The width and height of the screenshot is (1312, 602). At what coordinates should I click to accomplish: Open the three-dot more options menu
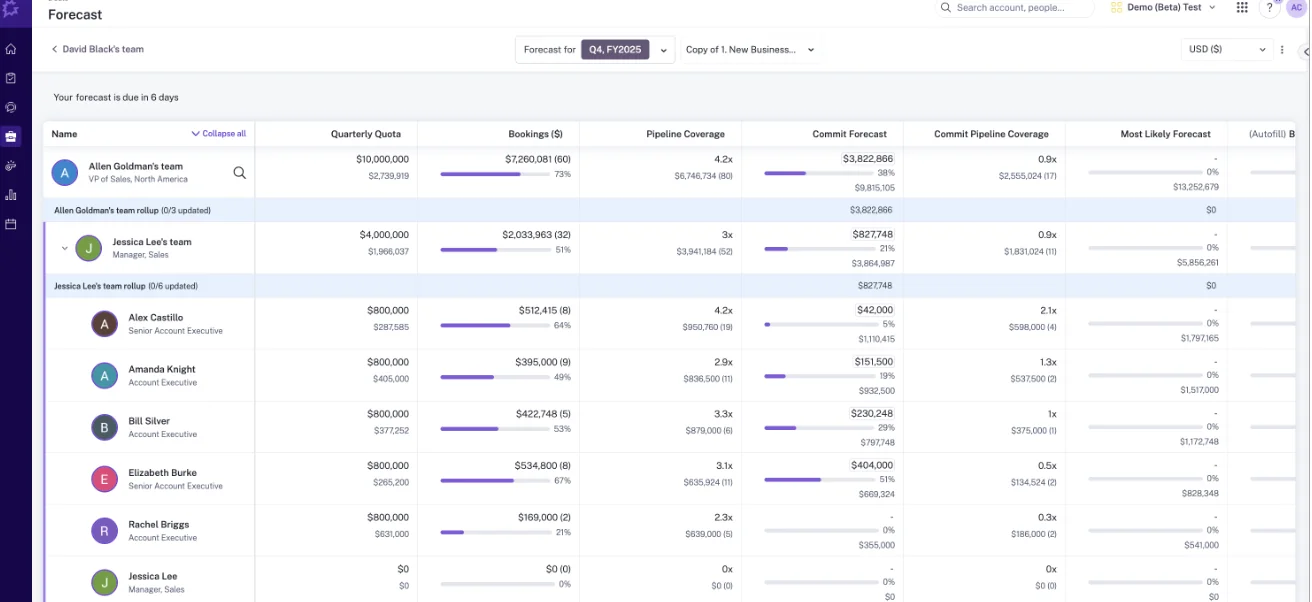point(1282,49)
